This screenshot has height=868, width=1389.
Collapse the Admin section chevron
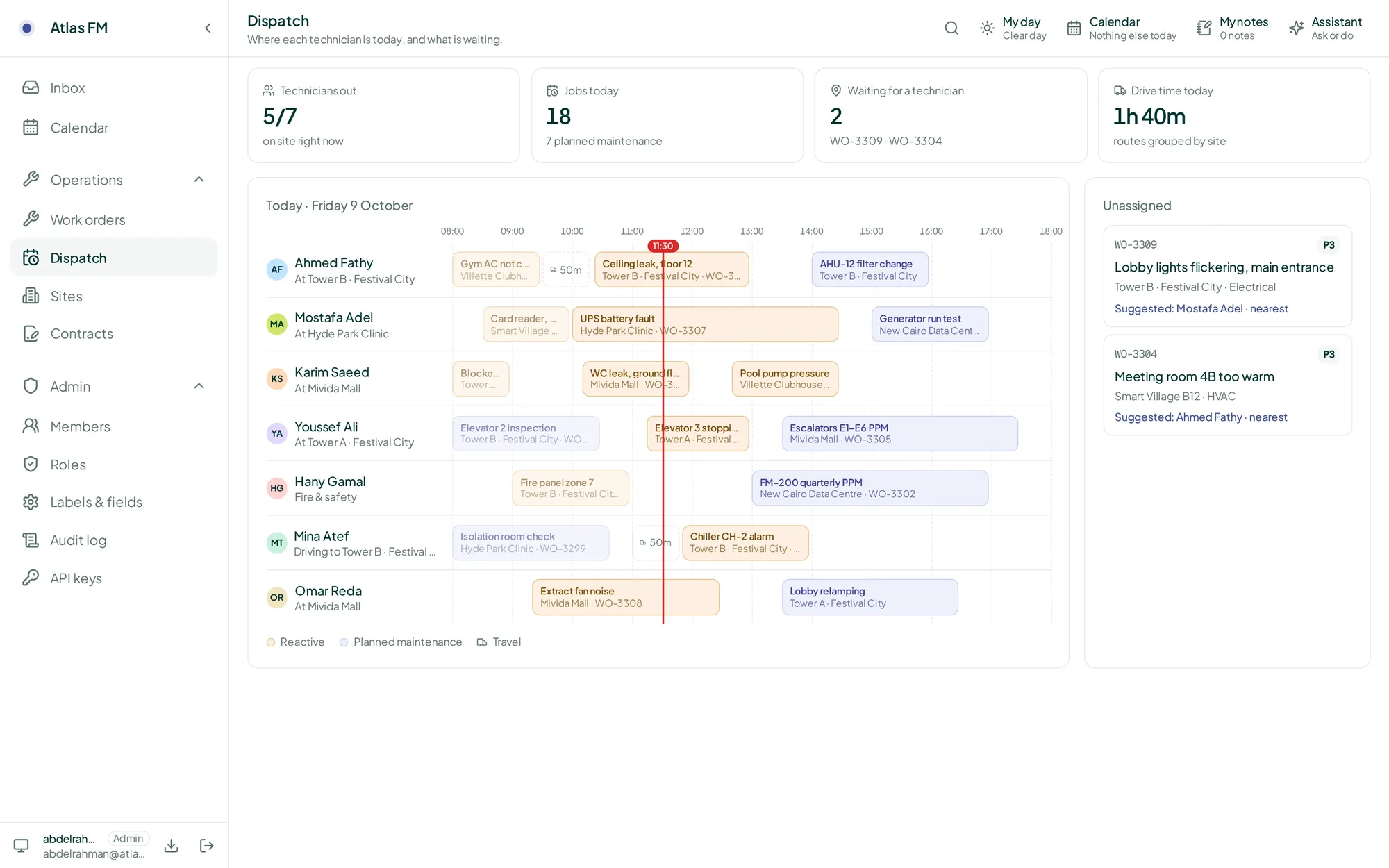pos(199,387)
